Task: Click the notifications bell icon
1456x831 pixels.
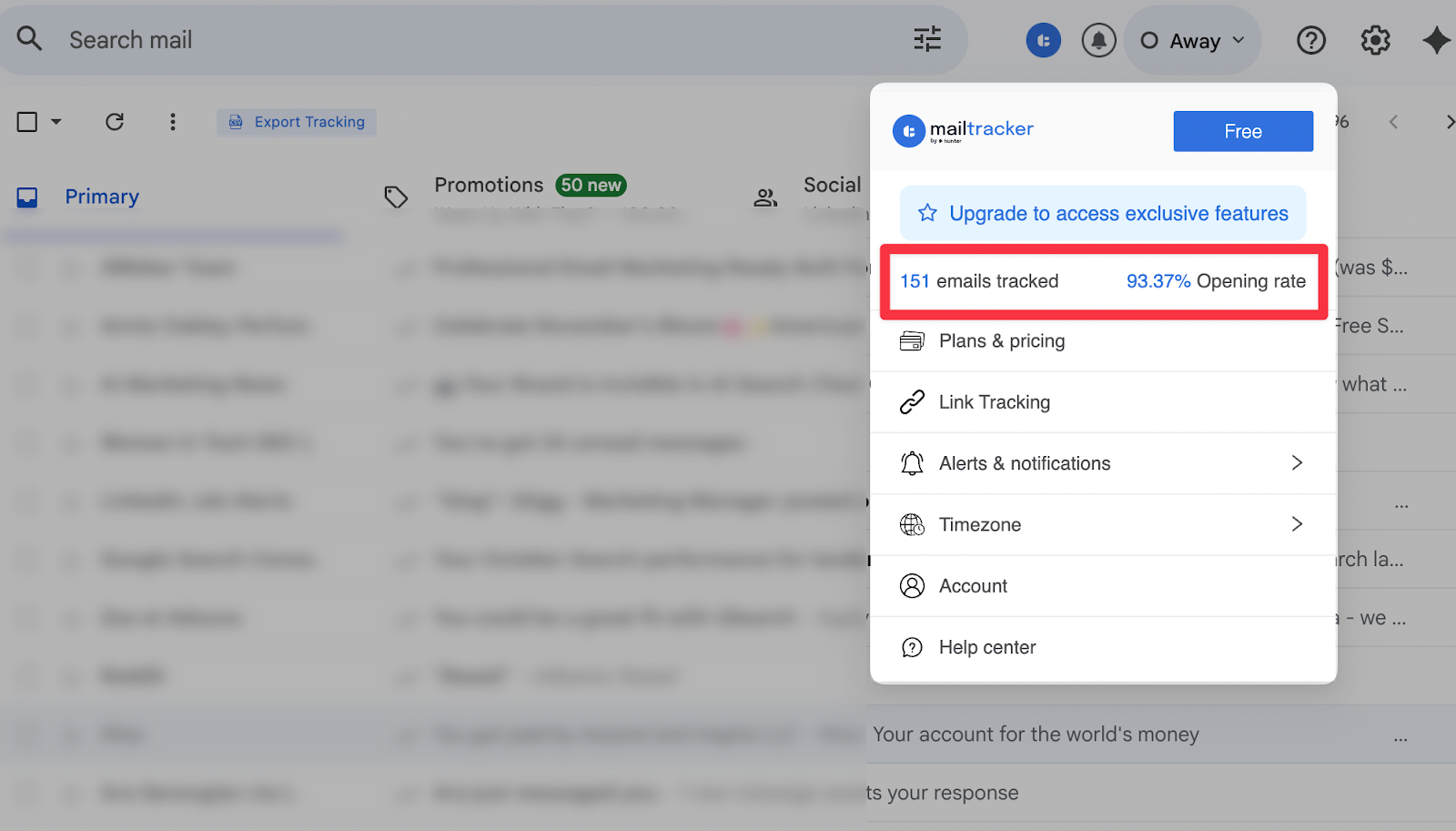Action: tap(1098, 40)
